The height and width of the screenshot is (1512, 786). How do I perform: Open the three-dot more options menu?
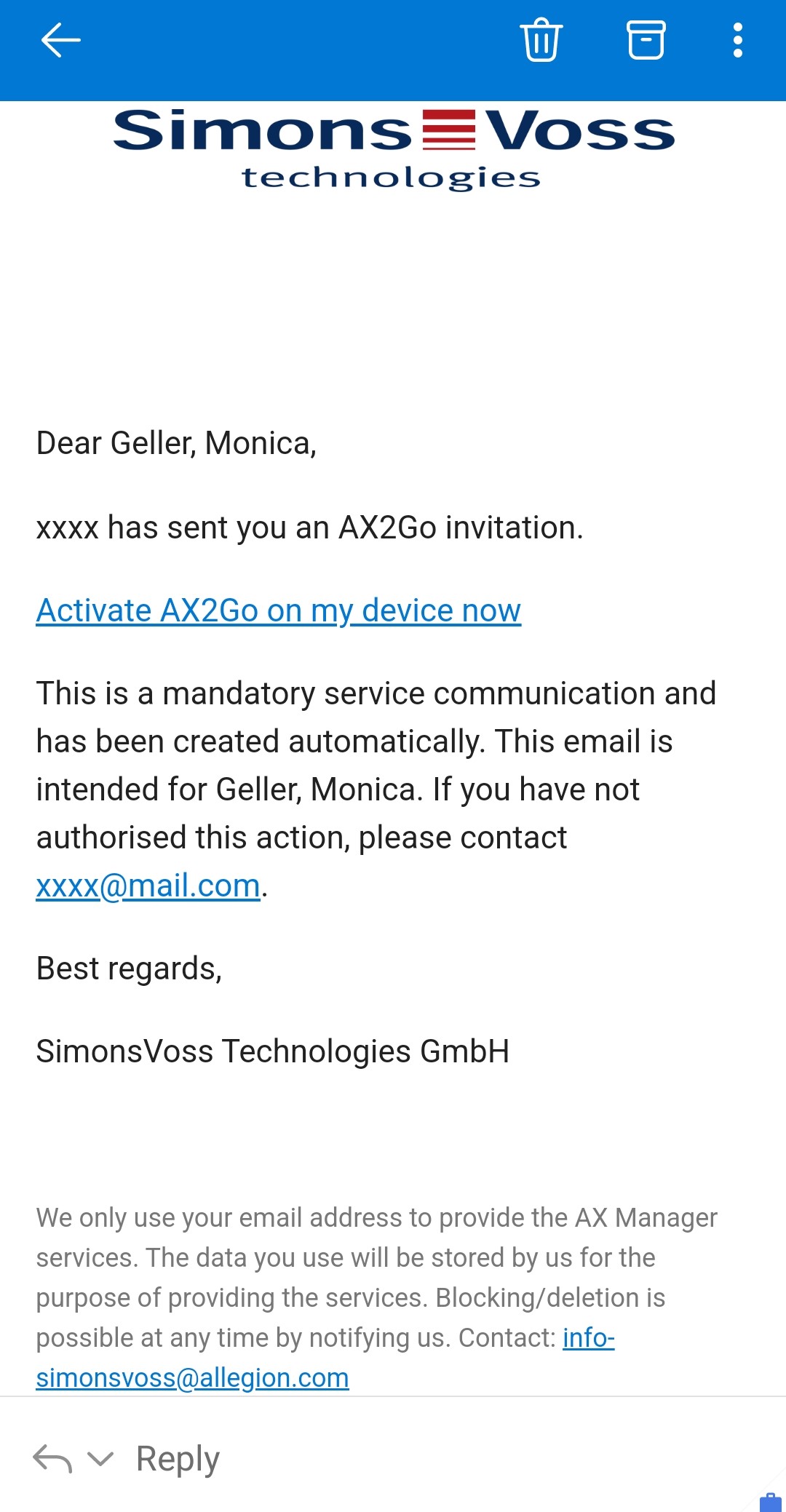coord(737,40)
